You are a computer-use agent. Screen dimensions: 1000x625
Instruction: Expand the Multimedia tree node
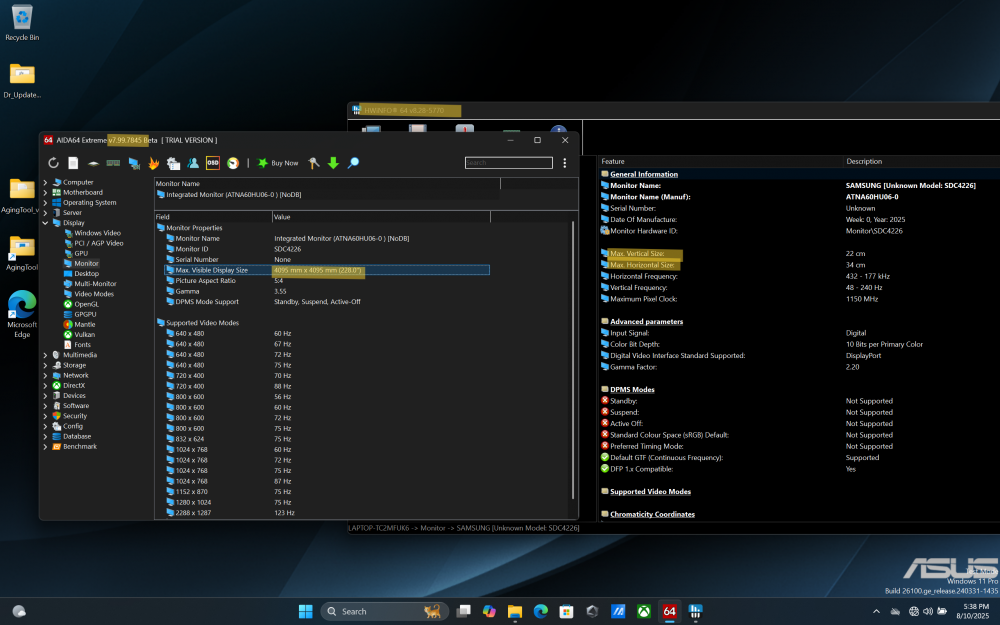click(45, 355)
